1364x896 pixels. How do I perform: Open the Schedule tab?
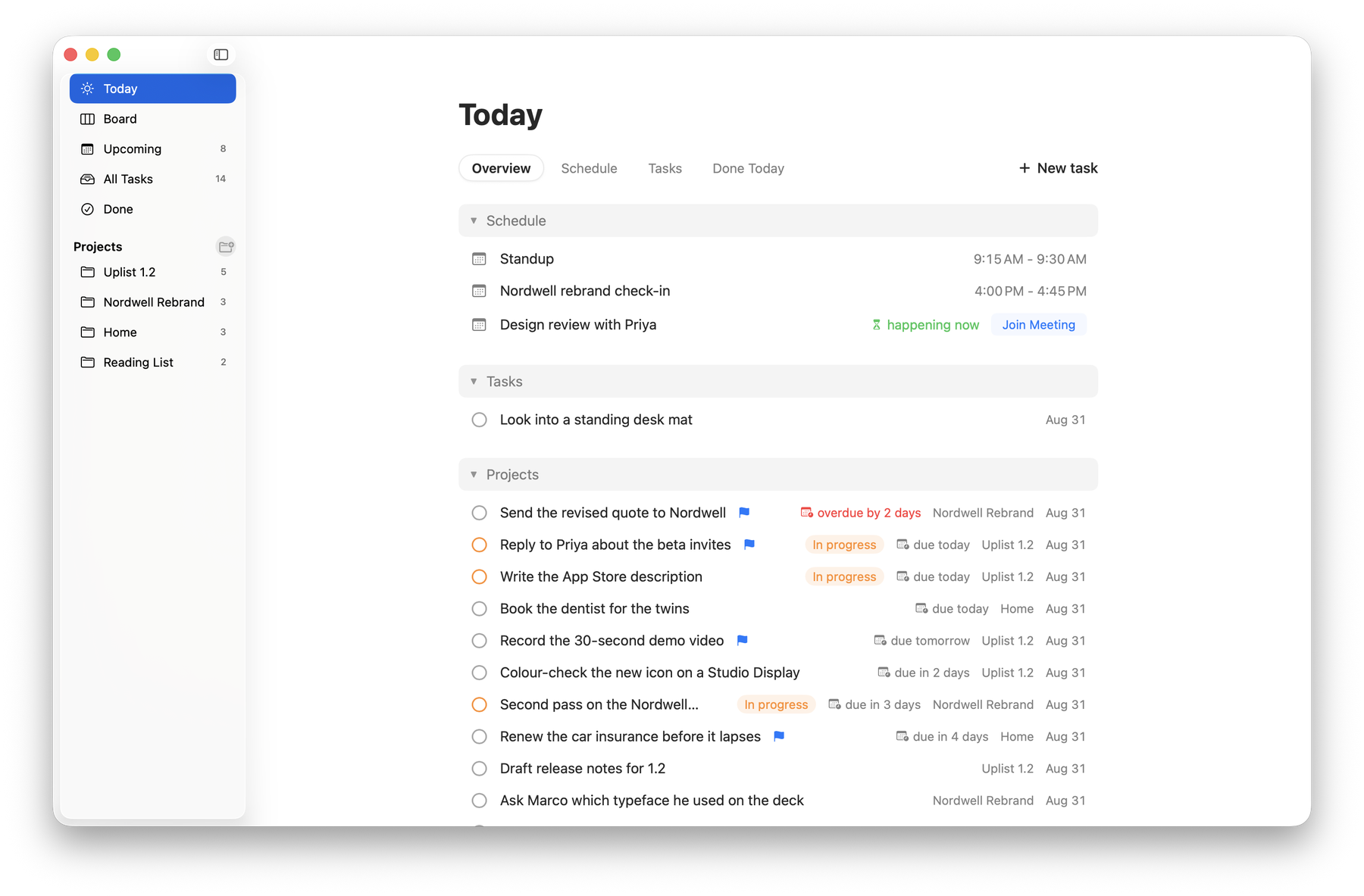589,168
